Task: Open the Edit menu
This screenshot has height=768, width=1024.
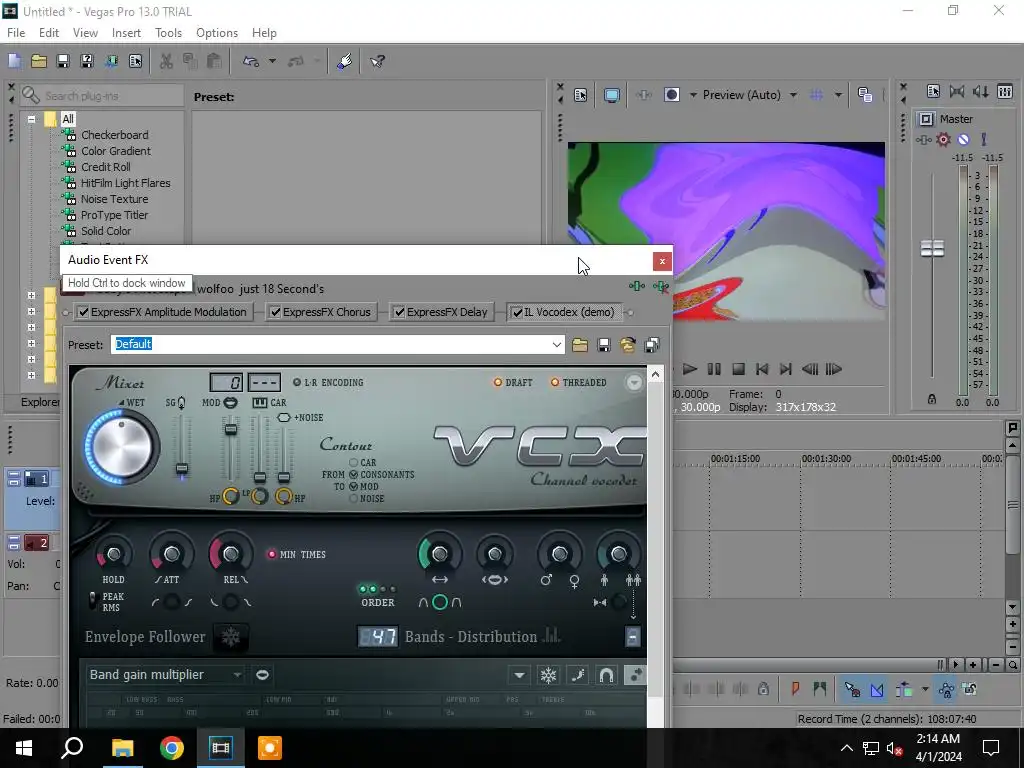Action: click(x=48, y=33)
